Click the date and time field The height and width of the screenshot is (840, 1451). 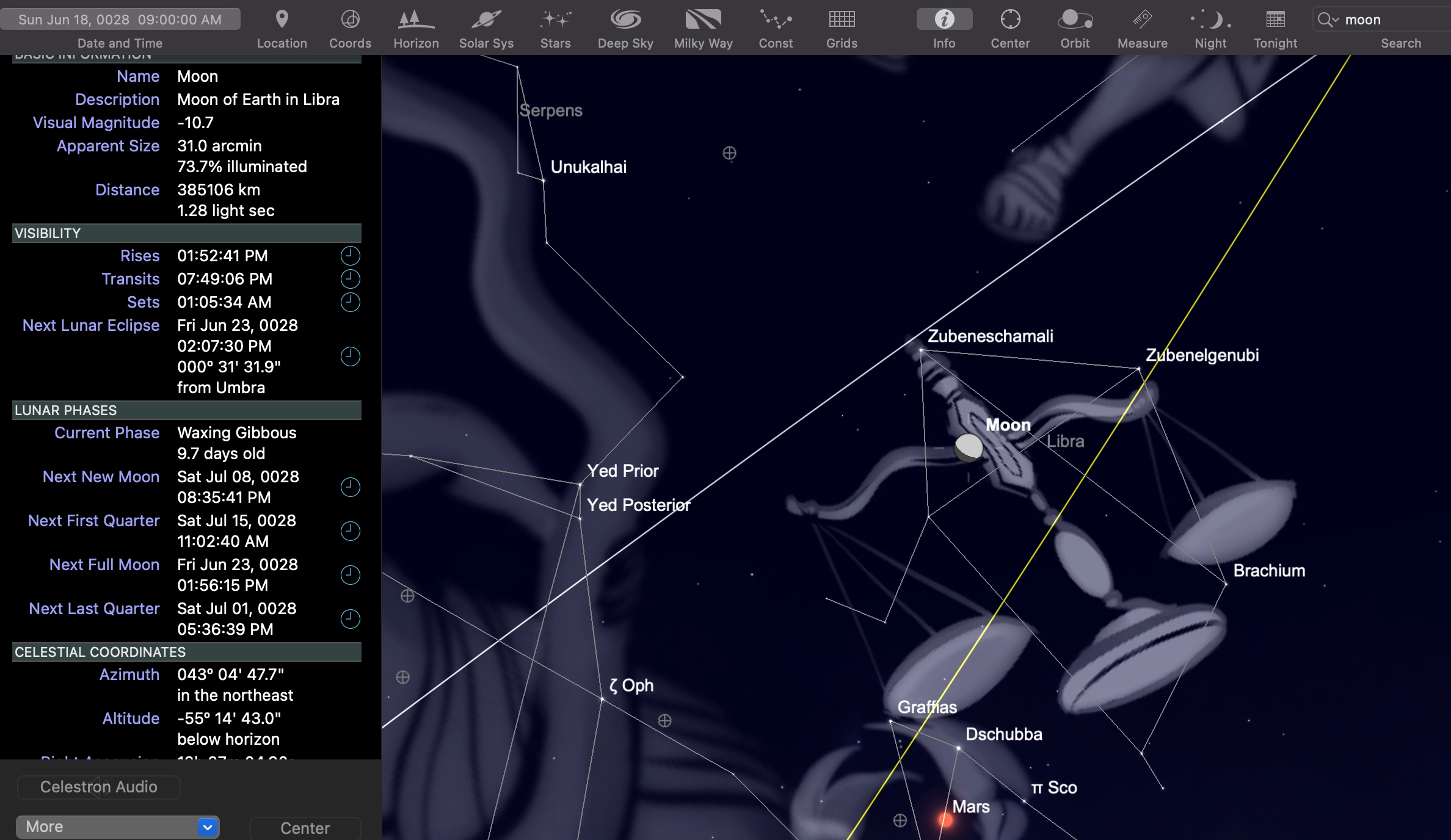[x=120, y=20]
